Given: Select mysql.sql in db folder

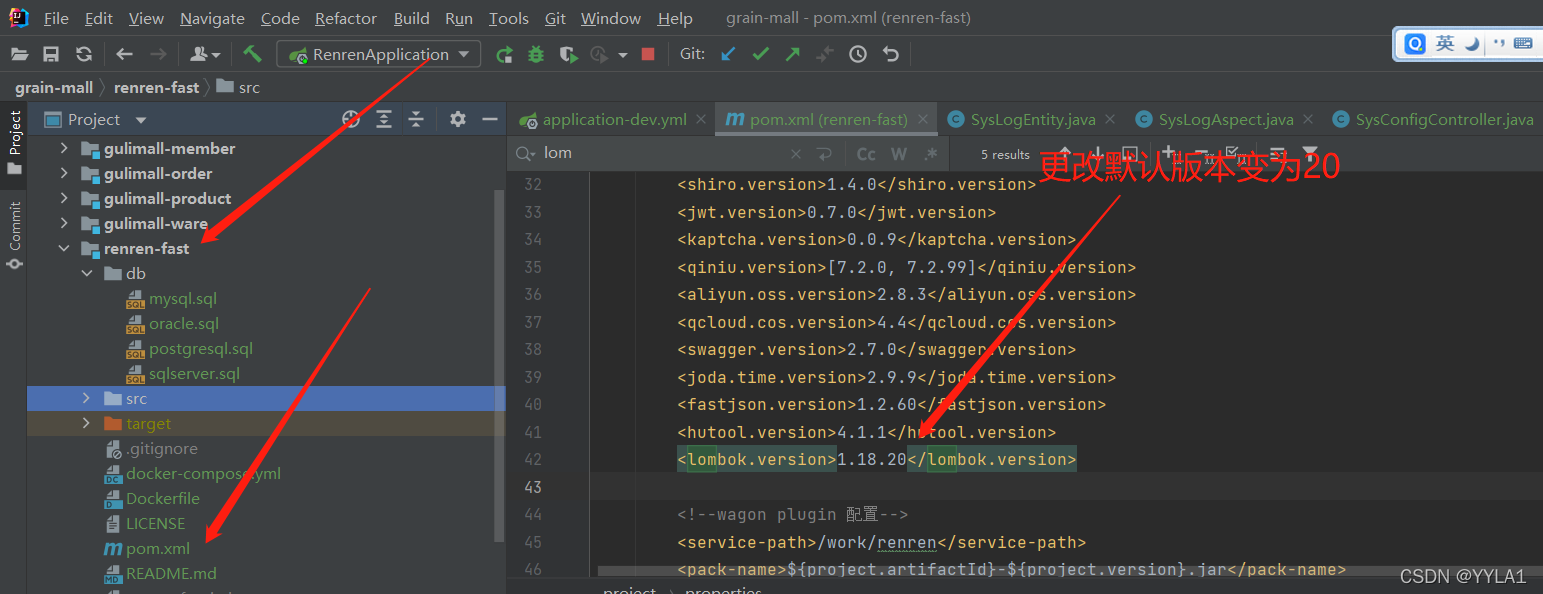Looking at the screenshot, I should (183, 298).
